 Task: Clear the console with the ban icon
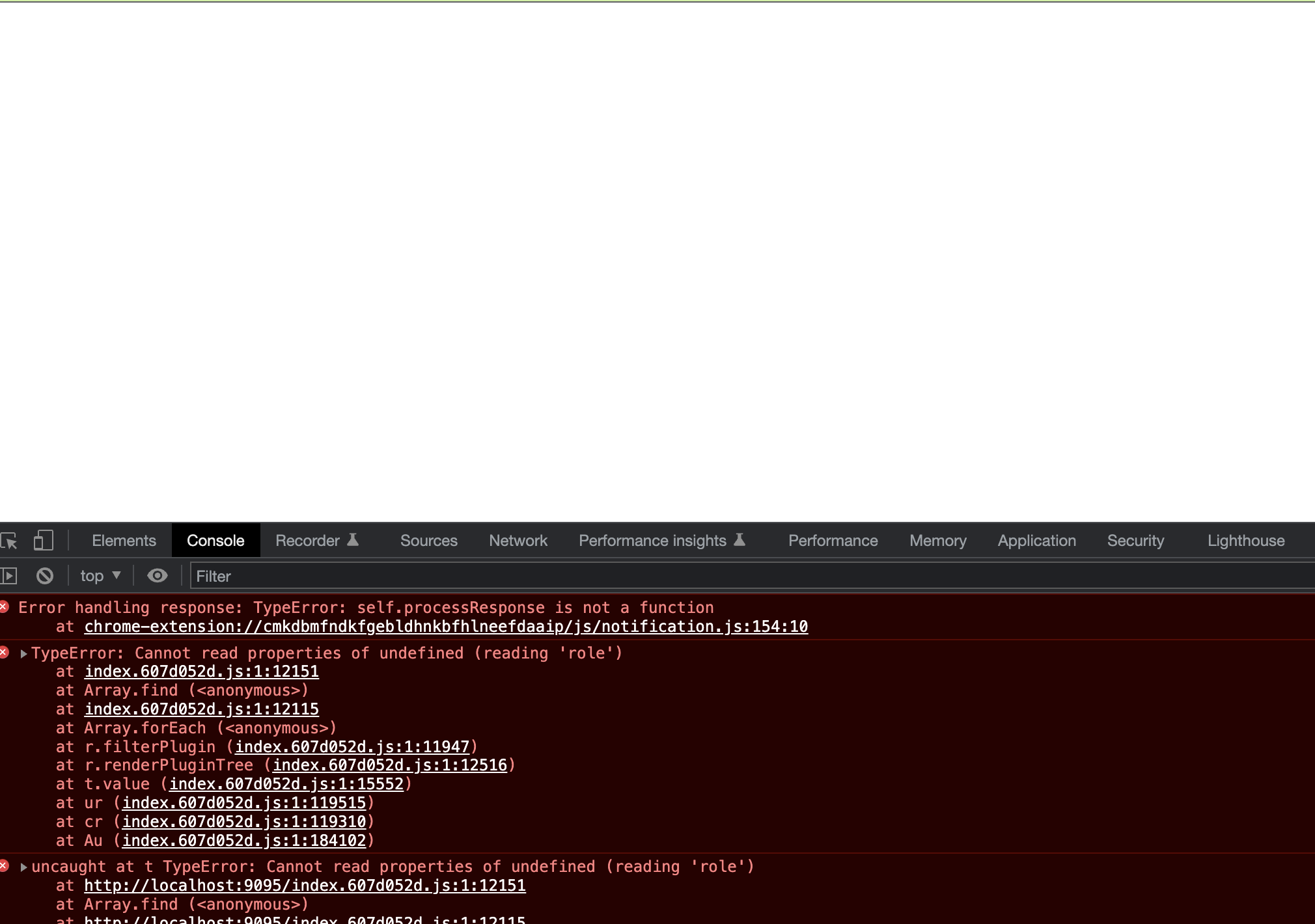click(x=45, y=576)
